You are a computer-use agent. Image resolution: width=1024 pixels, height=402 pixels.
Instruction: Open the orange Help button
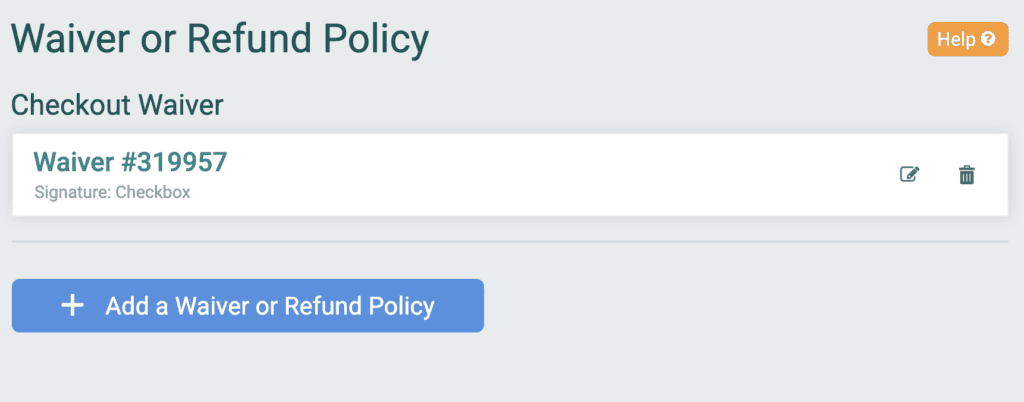point(968,39)
